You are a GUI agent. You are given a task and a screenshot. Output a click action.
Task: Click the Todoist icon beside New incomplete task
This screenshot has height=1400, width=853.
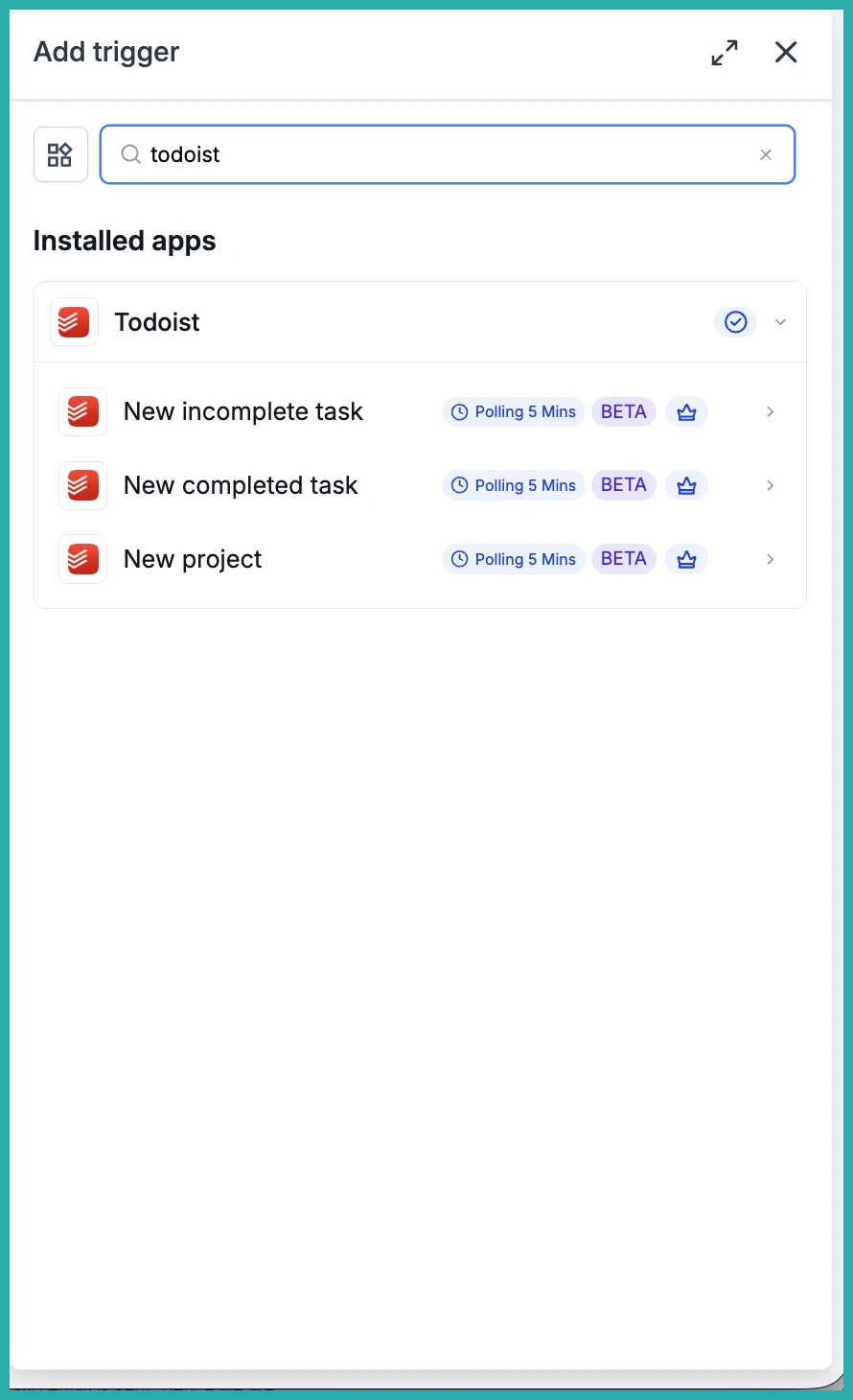point(82,412)
